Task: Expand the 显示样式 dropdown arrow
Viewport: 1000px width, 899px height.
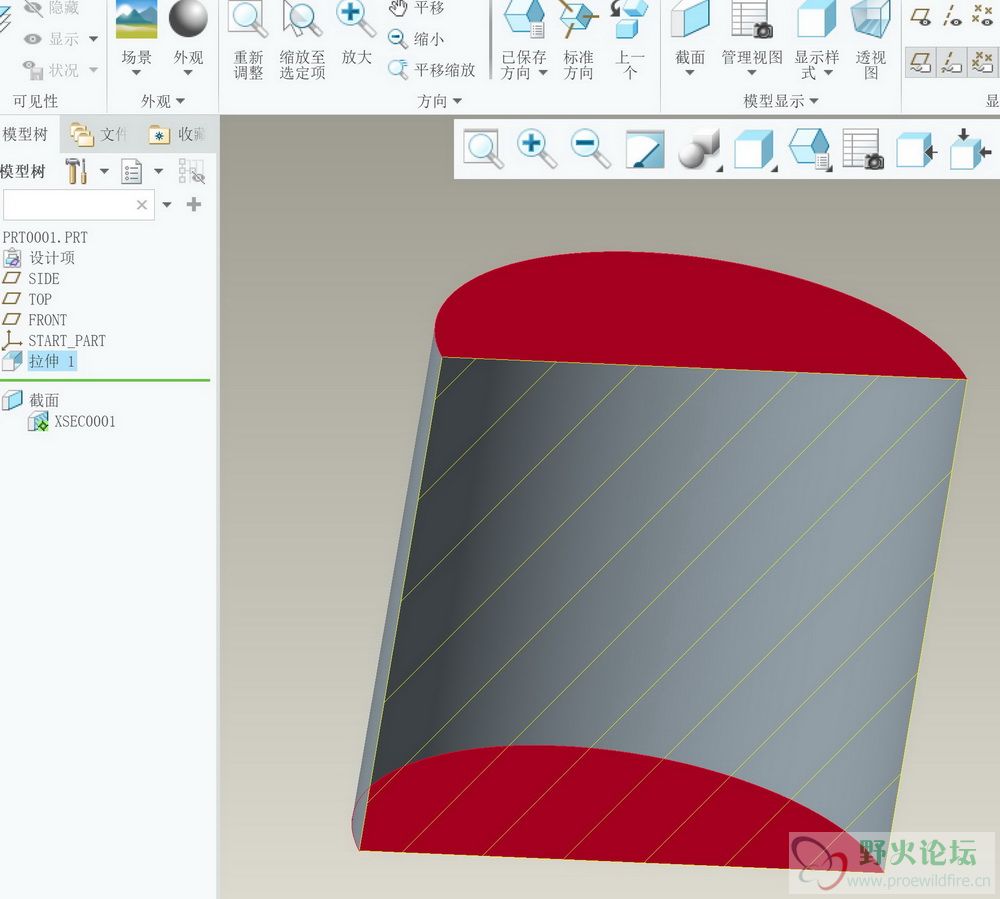Action: [x=828, y=73]
